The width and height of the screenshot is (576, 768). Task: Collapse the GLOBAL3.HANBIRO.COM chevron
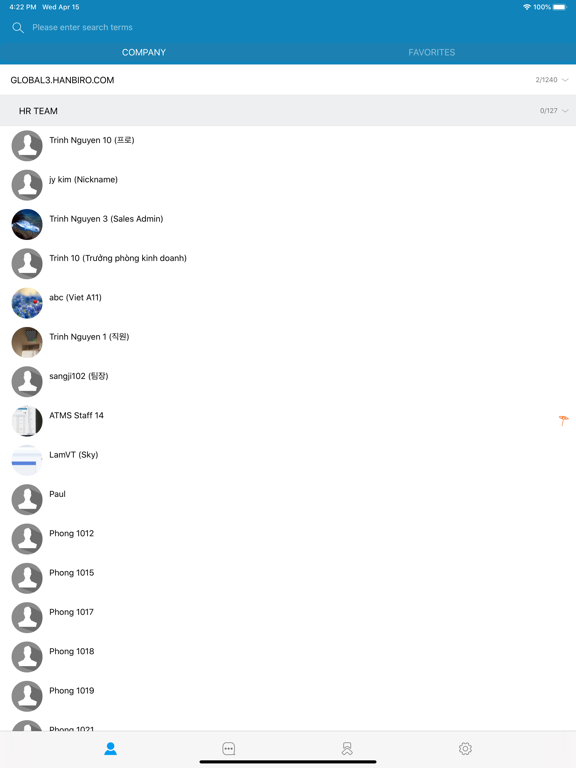[565, 80]
